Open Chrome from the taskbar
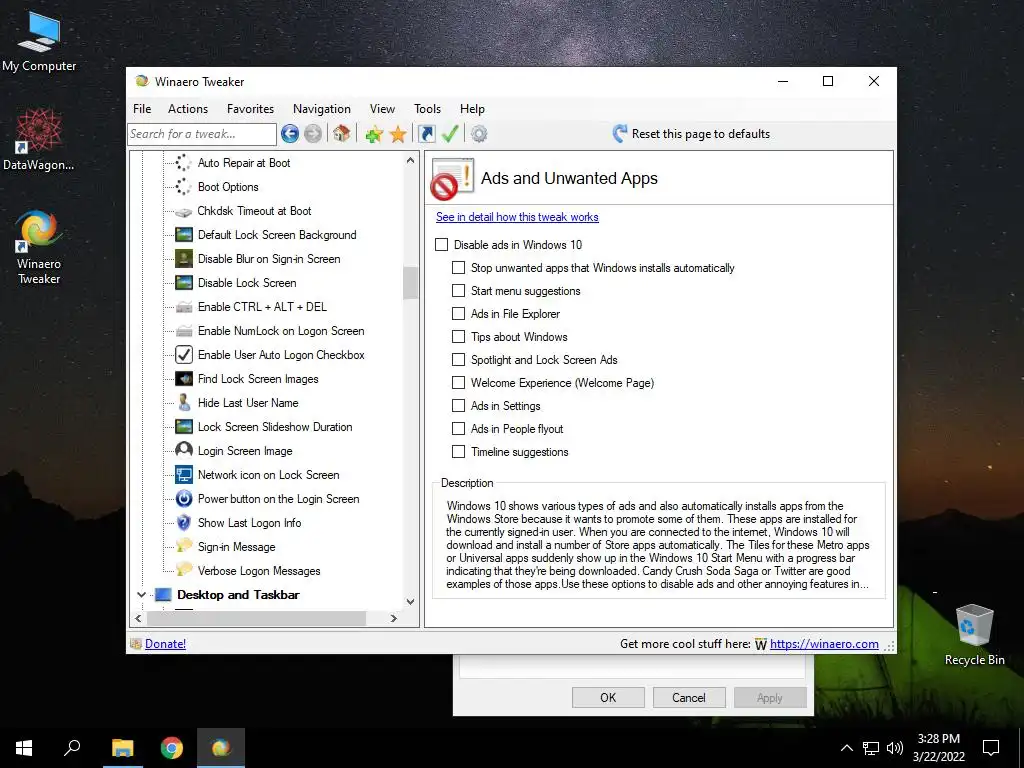Viewport: 1024px width, 768px height. (x=172, y=748)
